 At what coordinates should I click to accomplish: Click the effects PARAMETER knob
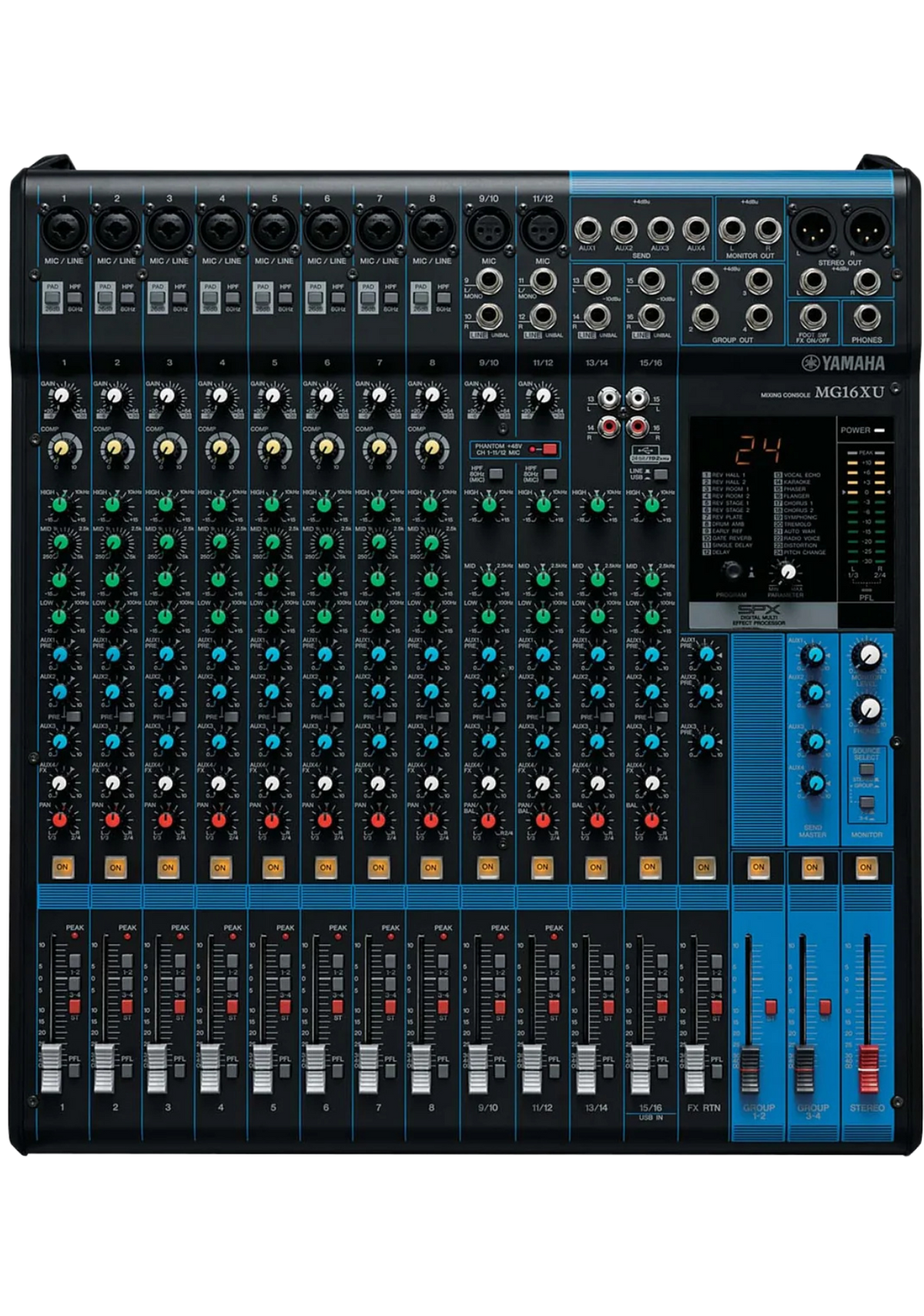(786, 571)
